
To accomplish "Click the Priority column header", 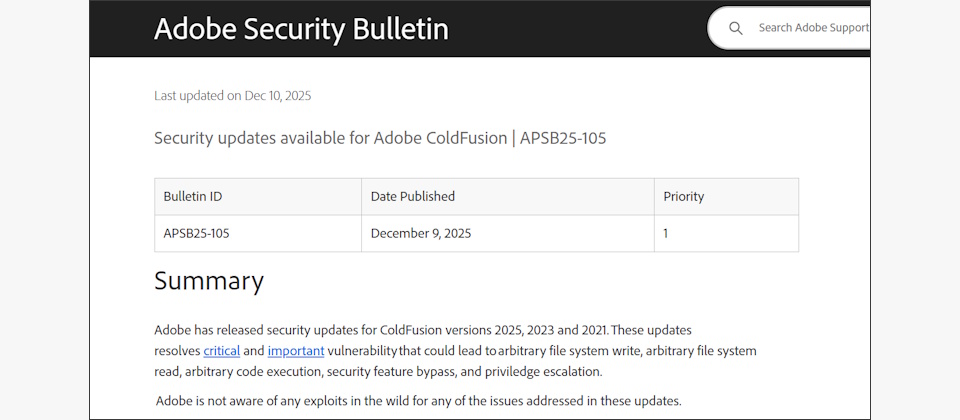I will (x=683, y=197).
